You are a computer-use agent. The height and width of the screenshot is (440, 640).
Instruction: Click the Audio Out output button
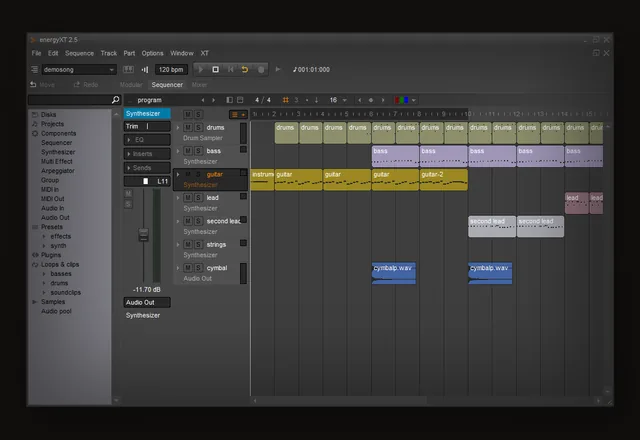click(147, 302)
